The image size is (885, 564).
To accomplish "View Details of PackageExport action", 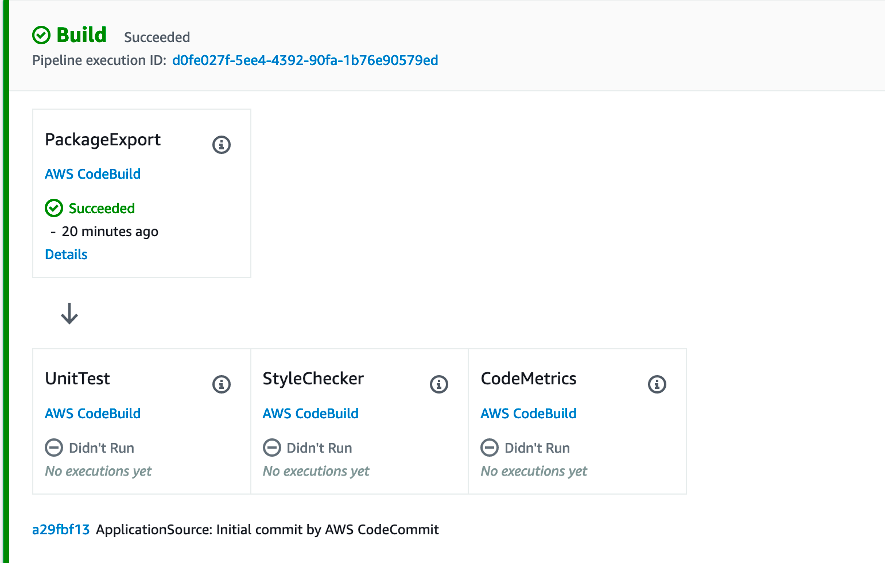I will coord(66,255).
